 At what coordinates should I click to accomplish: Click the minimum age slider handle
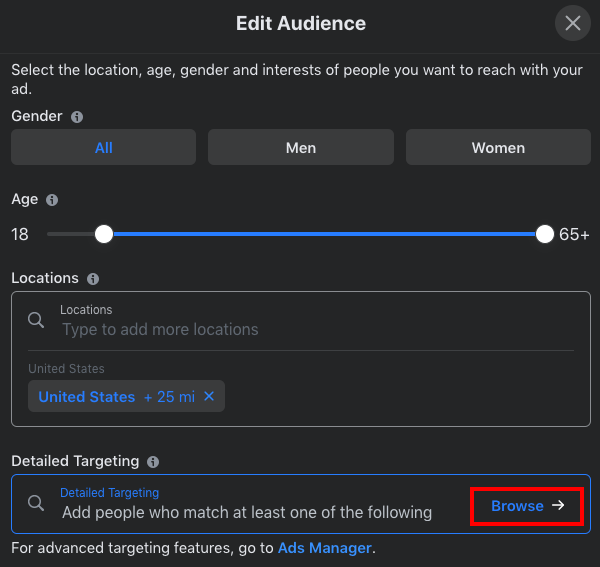pos(104,235)
